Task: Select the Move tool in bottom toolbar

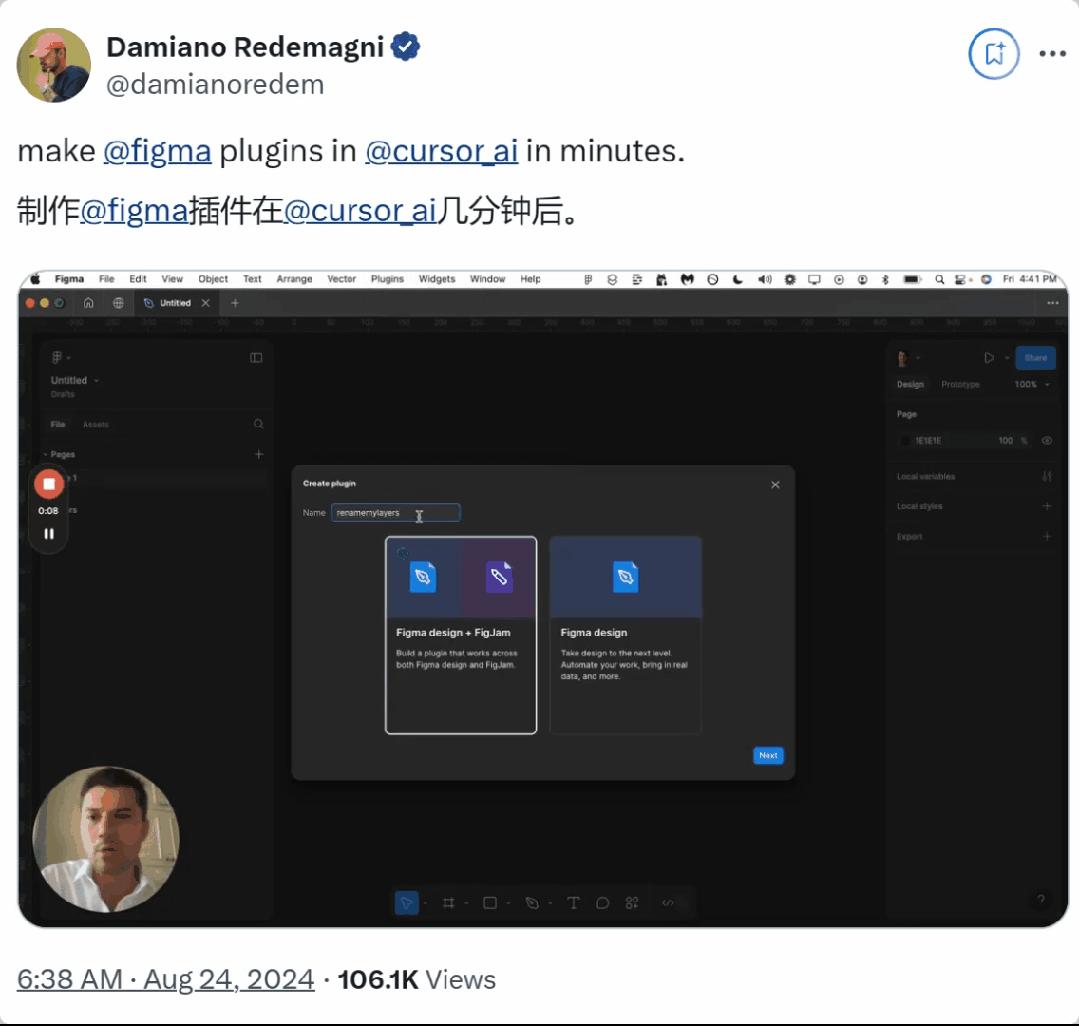Action: click(x=406, y=903)
